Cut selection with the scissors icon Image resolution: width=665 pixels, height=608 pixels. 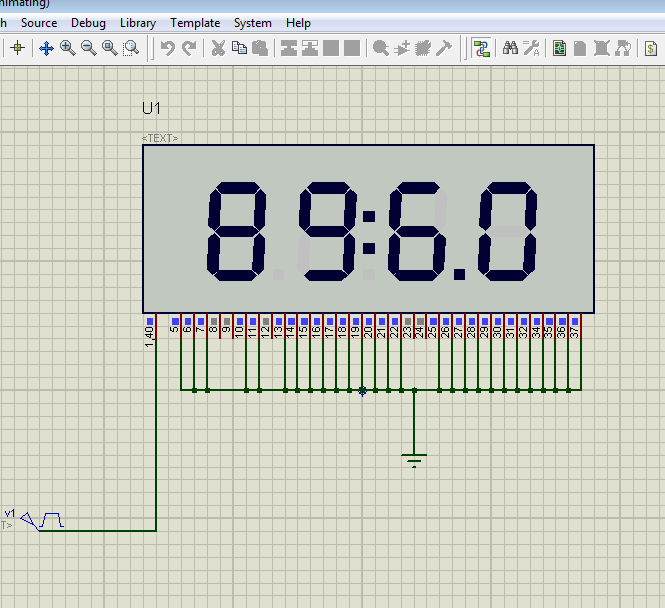(x=218, y=48)
